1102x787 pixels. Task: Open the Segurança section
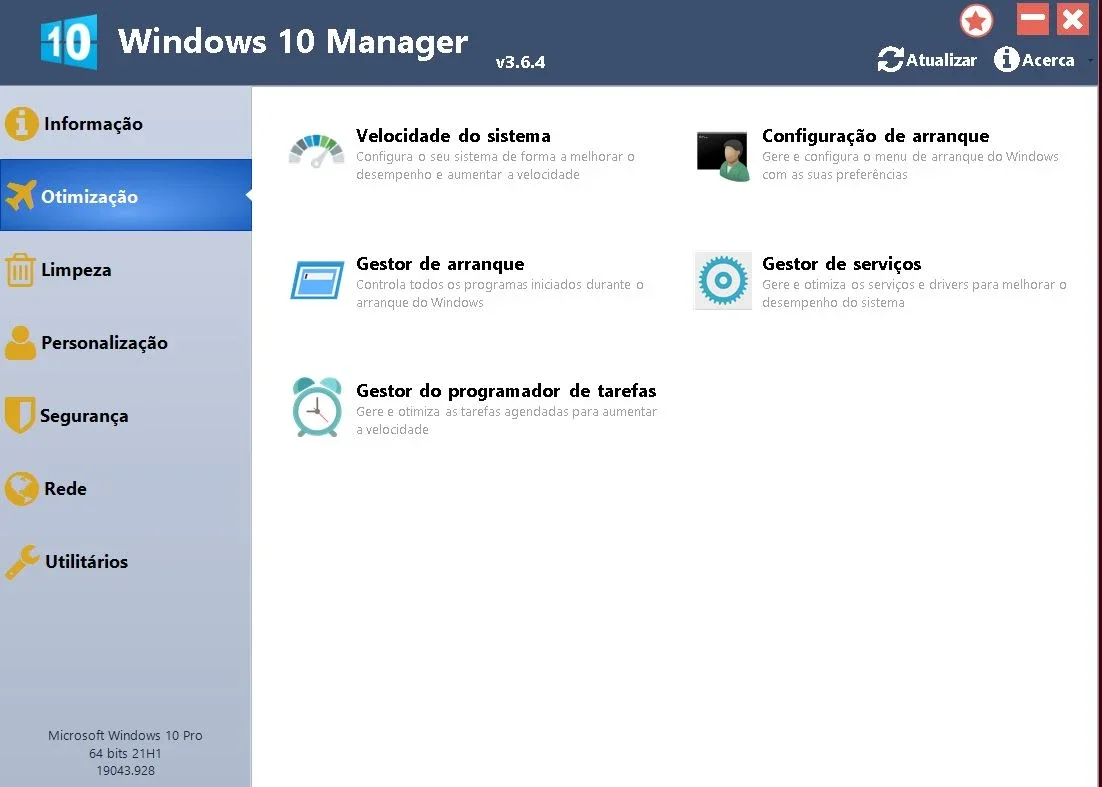coord(126,415)
